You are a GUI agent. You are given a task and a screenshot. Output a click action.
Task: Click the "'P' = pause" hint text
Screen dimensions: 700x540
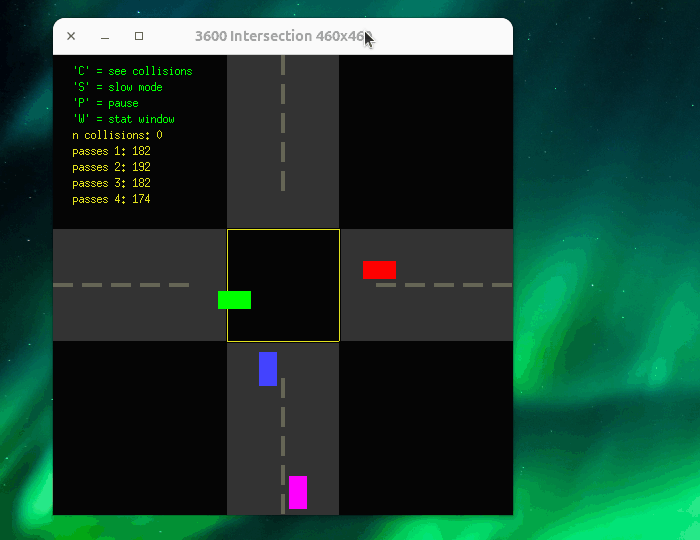point(105,103)
